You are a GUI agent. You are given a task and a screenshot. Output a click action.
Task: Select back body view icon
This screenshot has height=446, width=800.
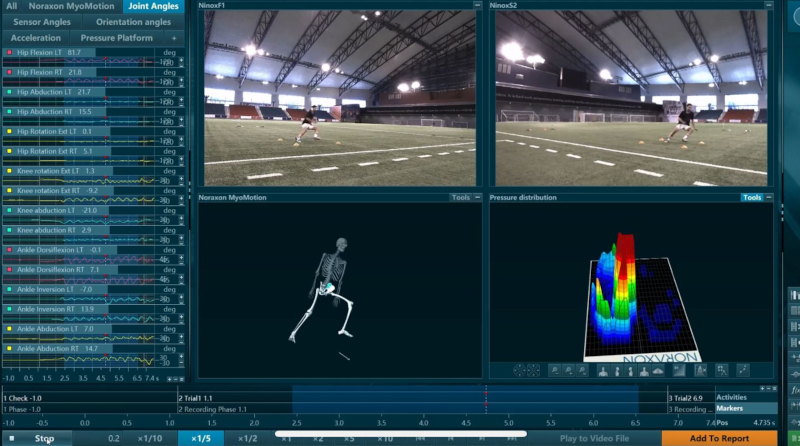pyautogui.click(x=644, y=370)
